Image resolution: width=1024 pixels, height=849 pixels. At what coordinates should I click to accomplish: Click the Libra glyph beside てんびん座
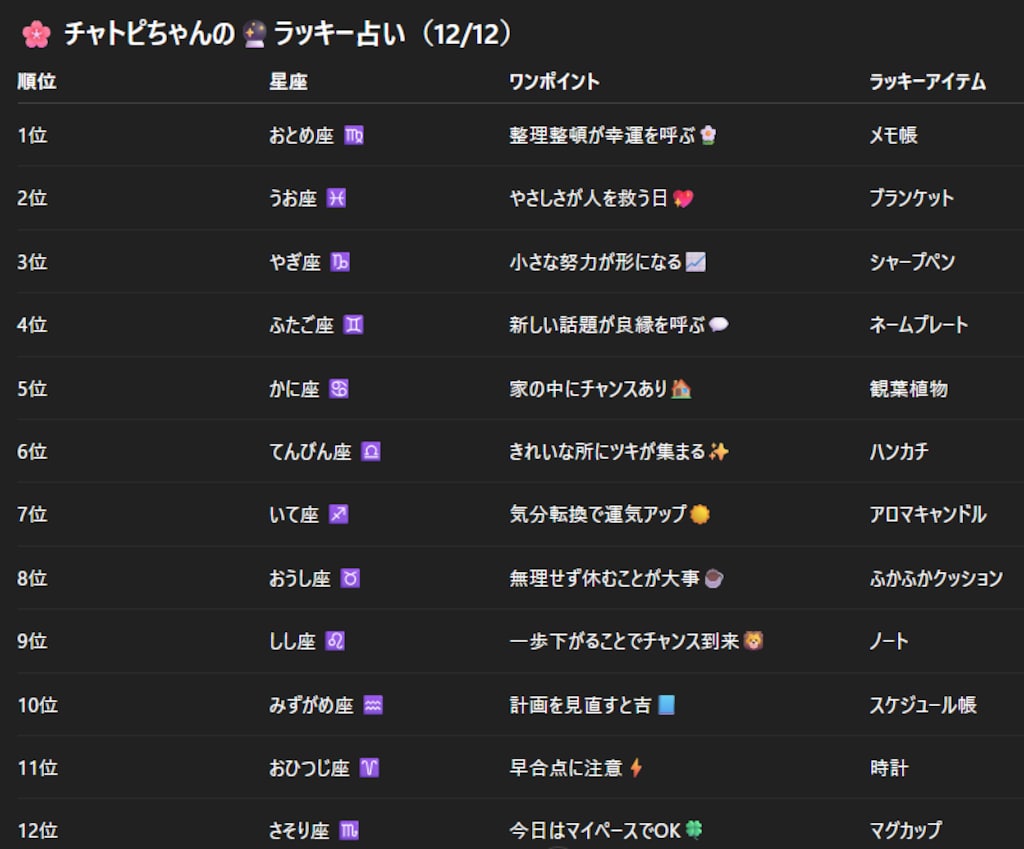pyautogui.click(x=370, y=452)
